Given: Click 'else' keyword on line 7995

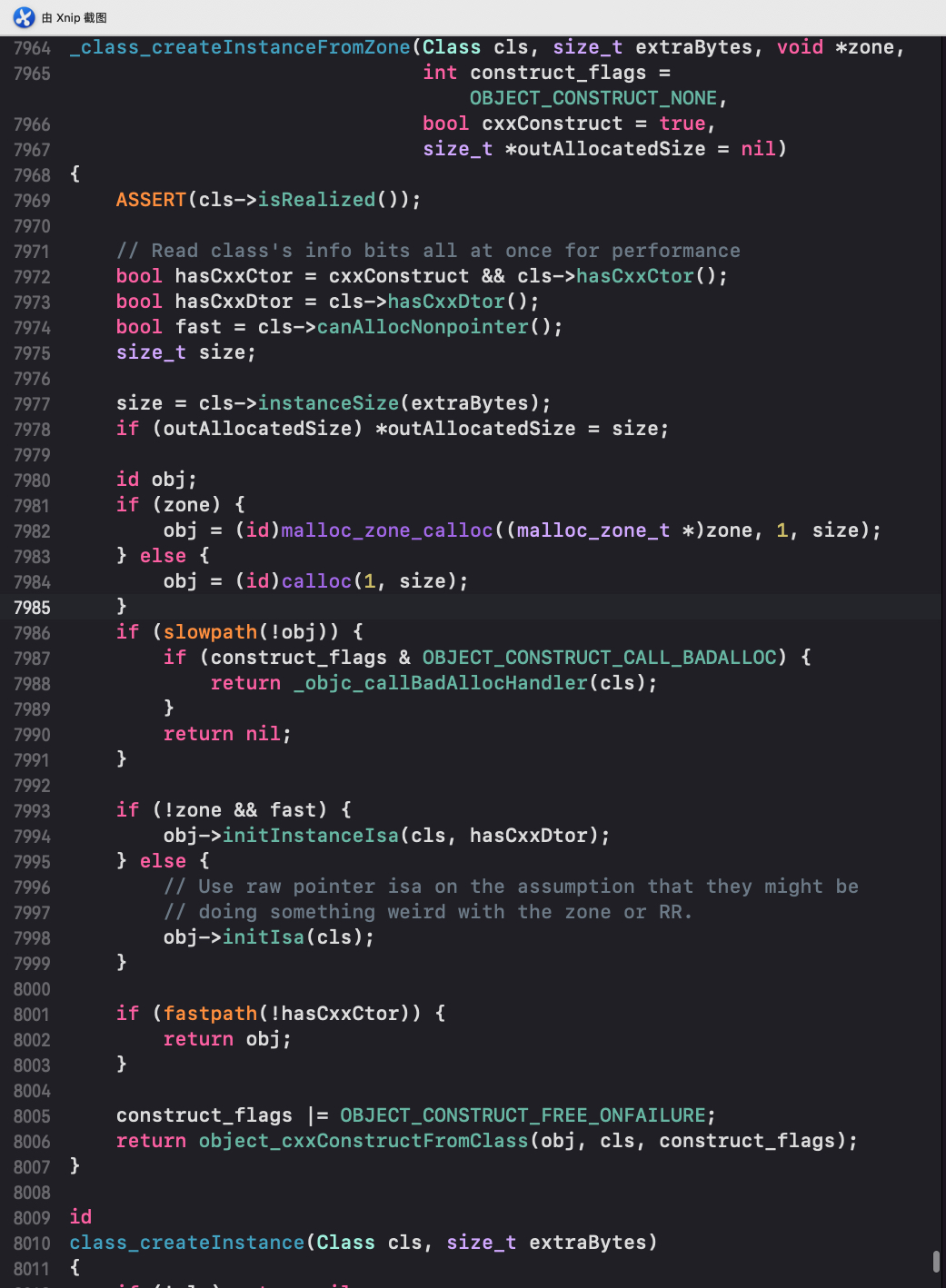Looking at the screenshot, I should tap(163, 861).
